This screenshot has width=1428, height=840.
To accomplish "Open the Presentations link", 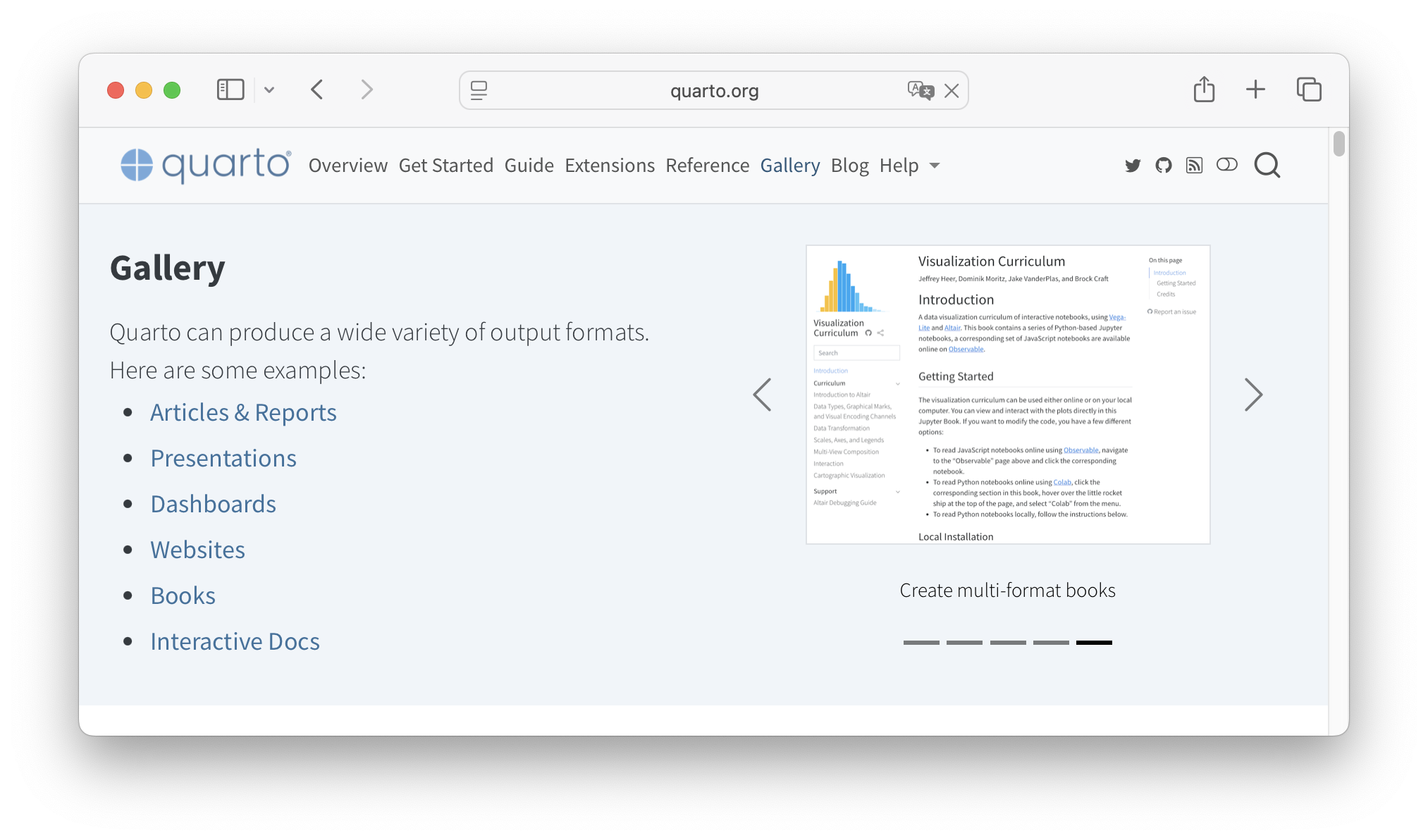I will pyautogui.click(x=223, y=458).
